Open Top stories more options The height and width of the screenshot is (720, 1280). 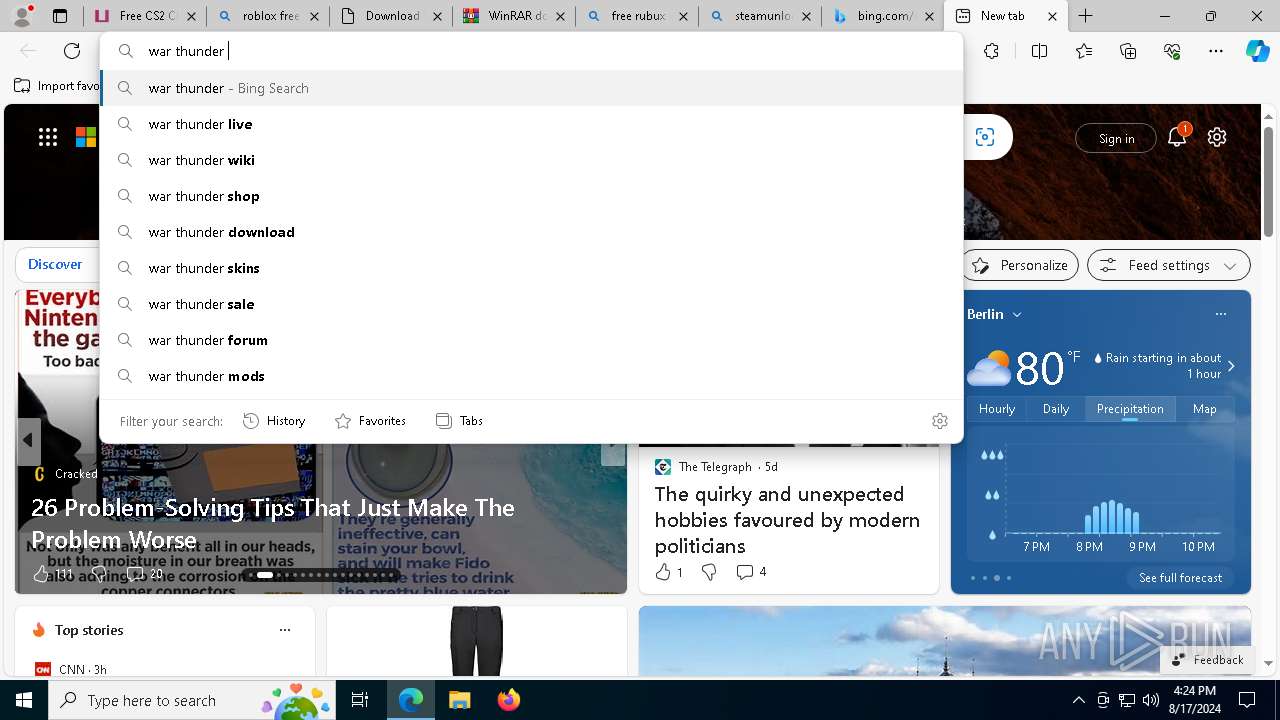(x=285, y=630)
